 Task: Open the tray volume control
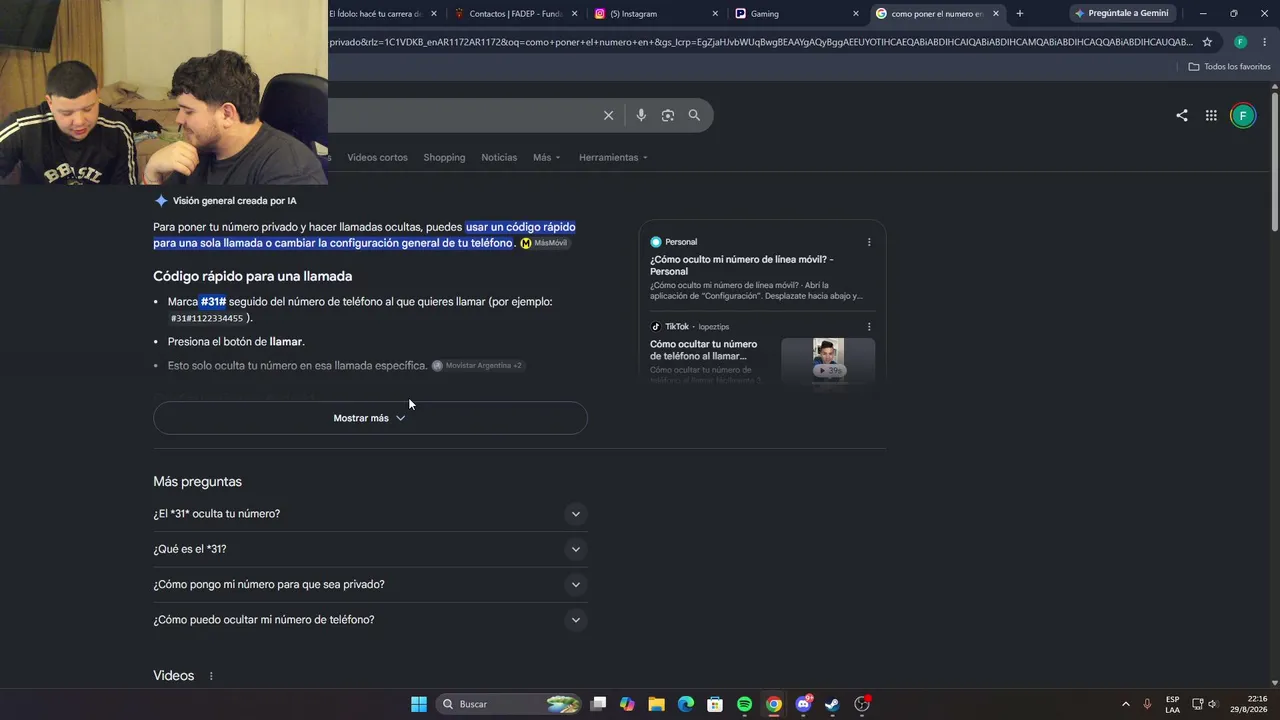click(1214, 704)
